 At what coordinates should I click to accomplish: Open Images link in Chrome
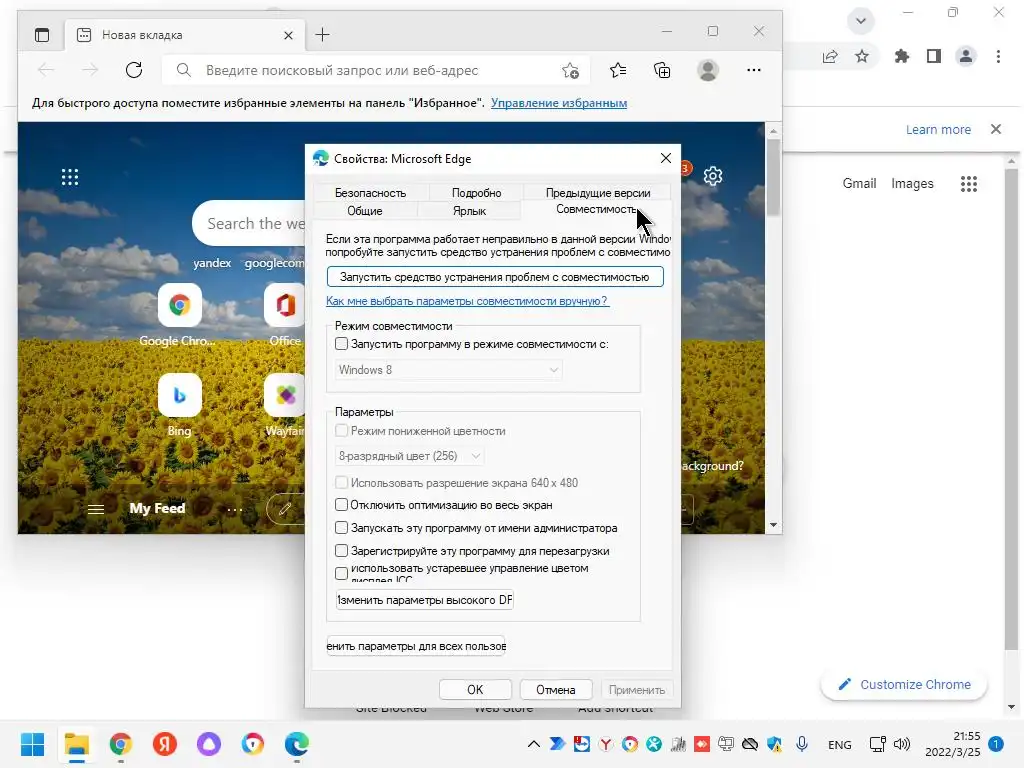pos(912,184)
